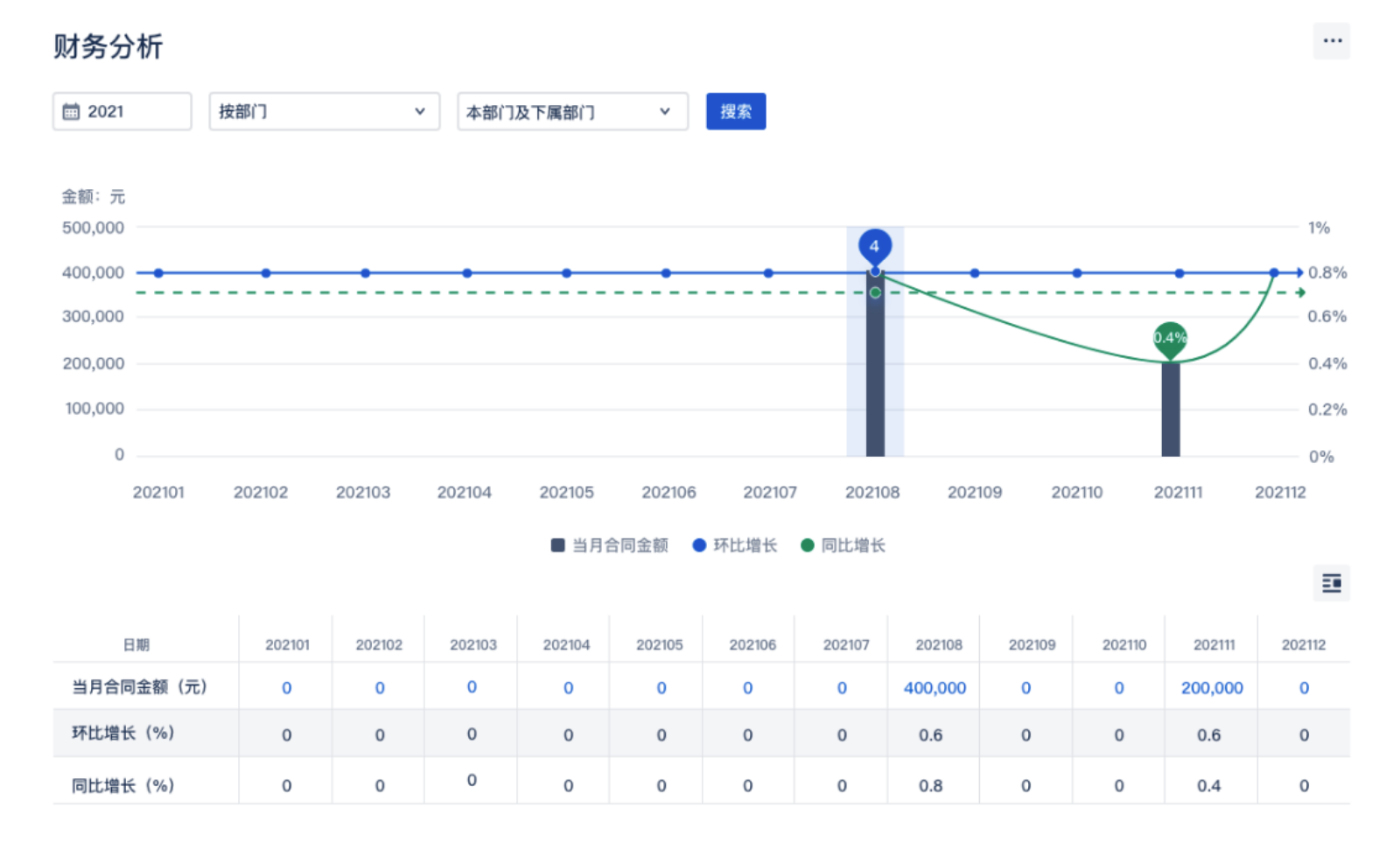Open the table layout toggle icon
The image size is (1400, 843).
coord(1332,583)
